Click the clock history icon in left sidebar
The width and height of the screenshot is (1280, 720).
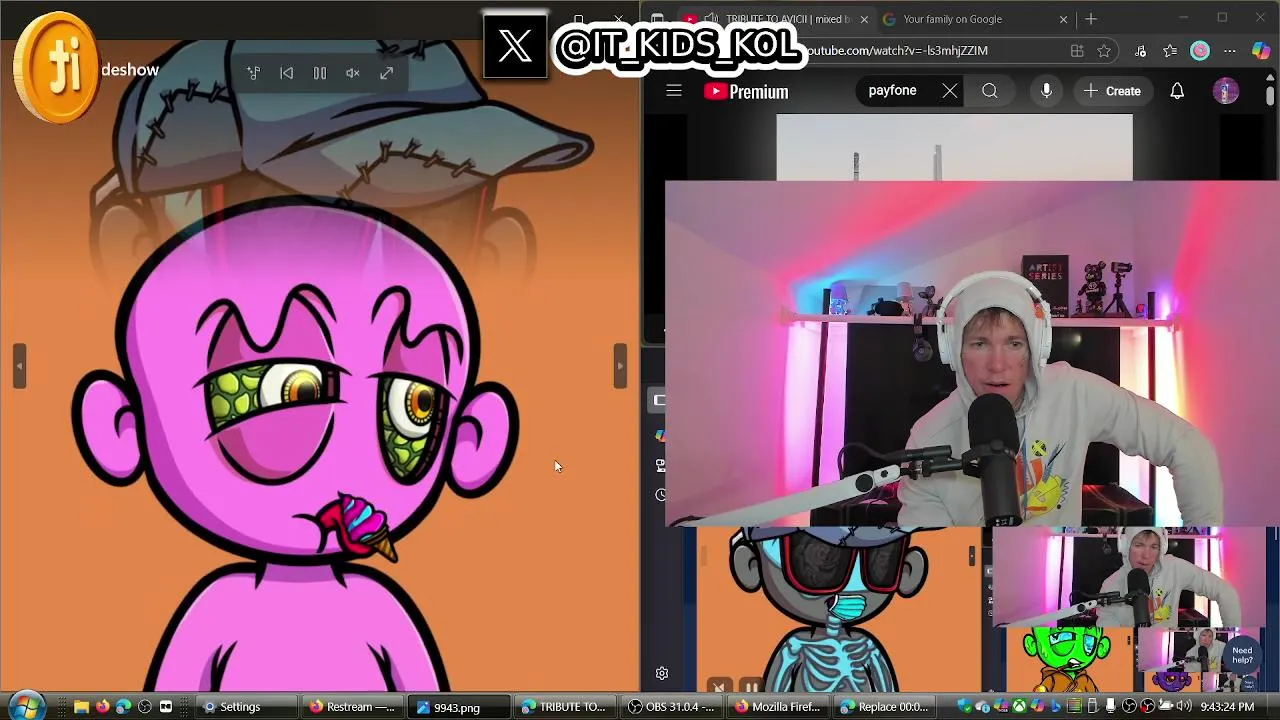click(660, 495)
